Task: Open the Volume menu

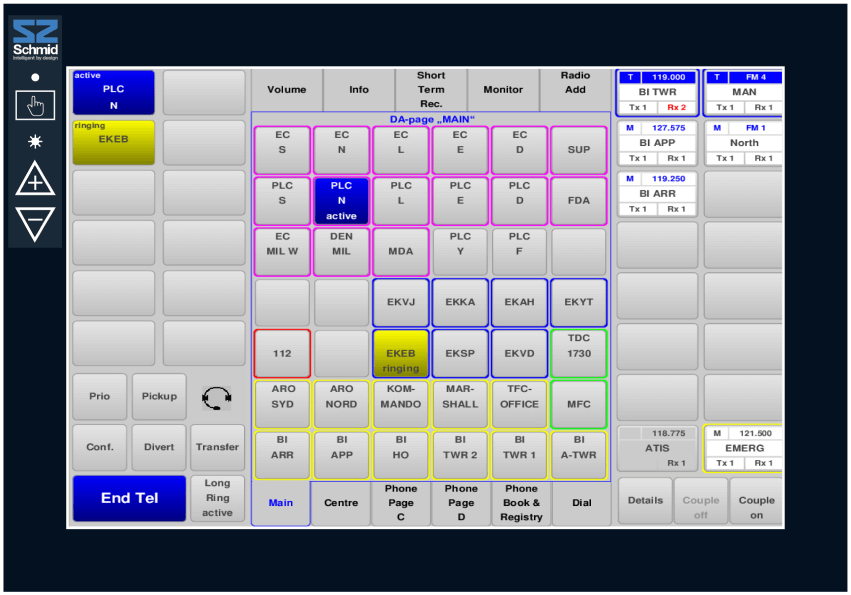Action: pyautogui.click(x=287, y=90)
